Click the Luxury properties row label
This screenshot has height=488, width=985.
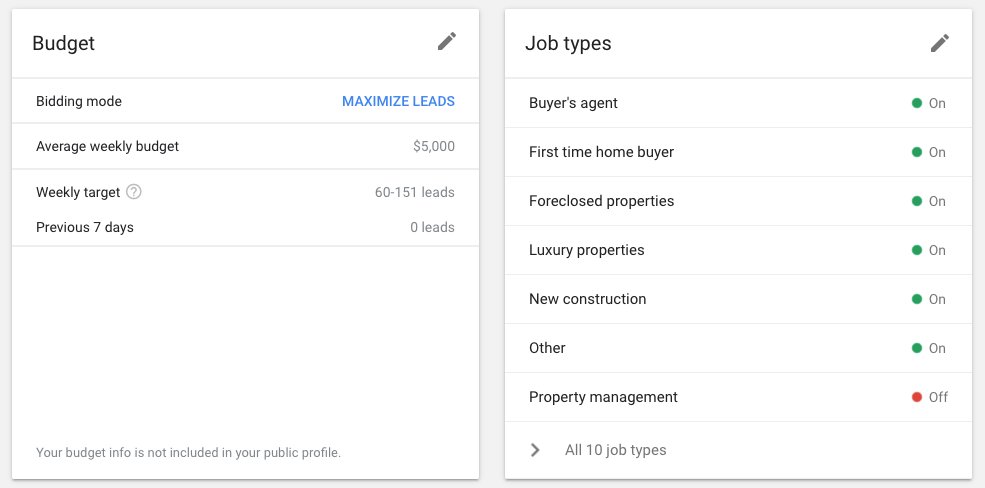pos(586,250)
